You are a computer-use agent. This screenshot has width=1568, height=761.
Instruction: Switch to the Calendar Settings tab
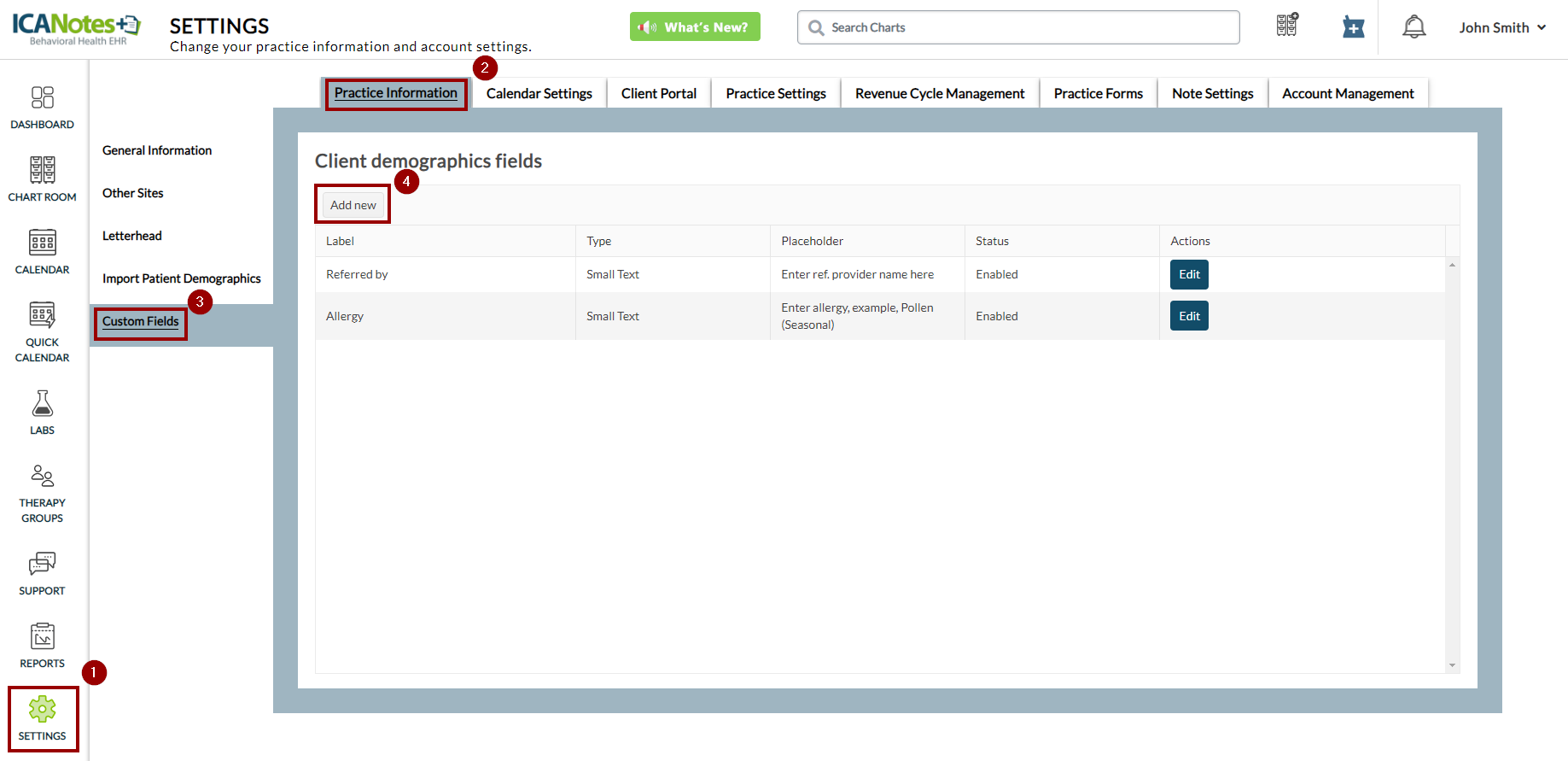(539, 93)
